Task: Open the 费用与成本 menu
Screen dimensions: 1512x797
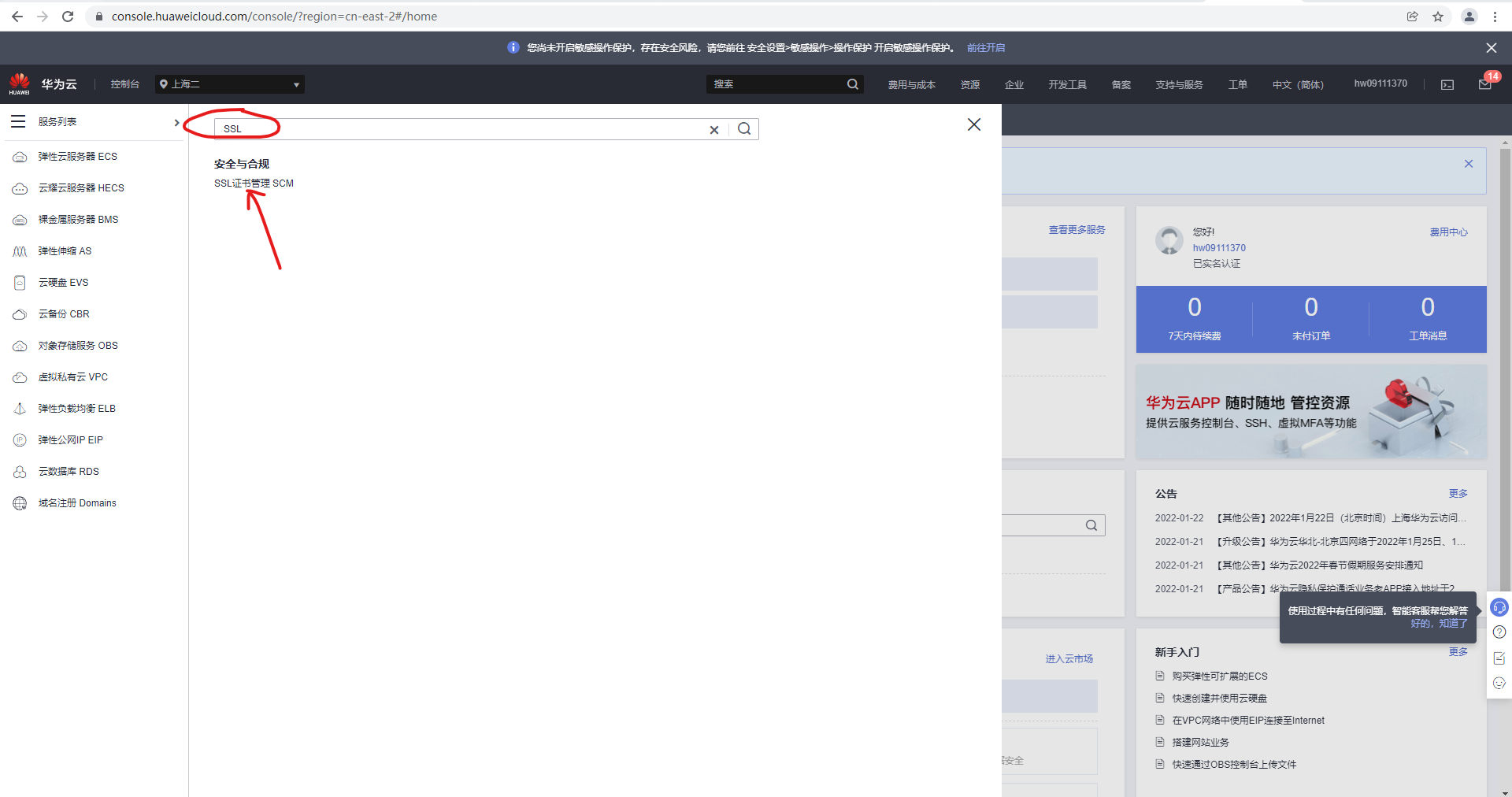Action: [x=911, y=85]
